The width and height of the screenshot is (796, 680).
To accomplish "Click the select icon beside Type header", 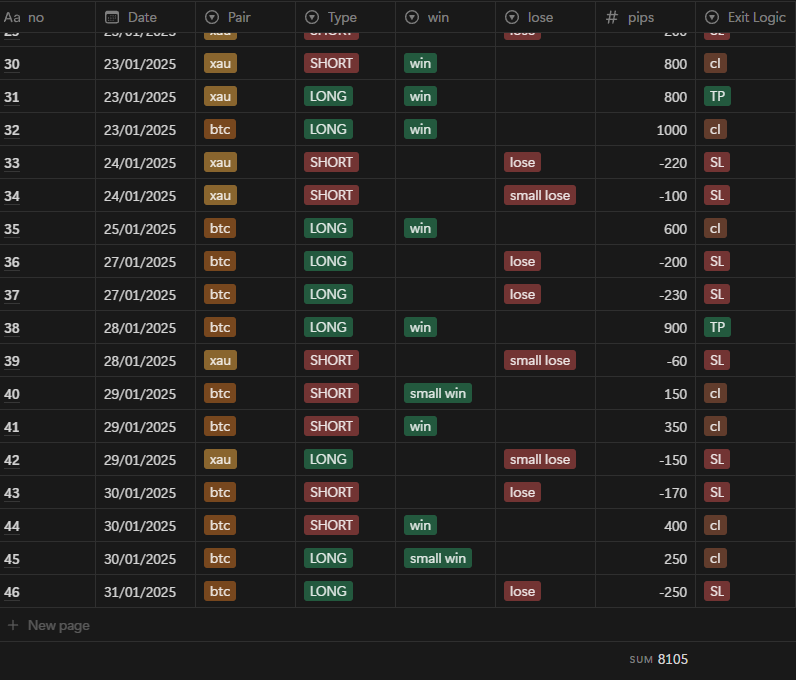I will coord(311,17).
